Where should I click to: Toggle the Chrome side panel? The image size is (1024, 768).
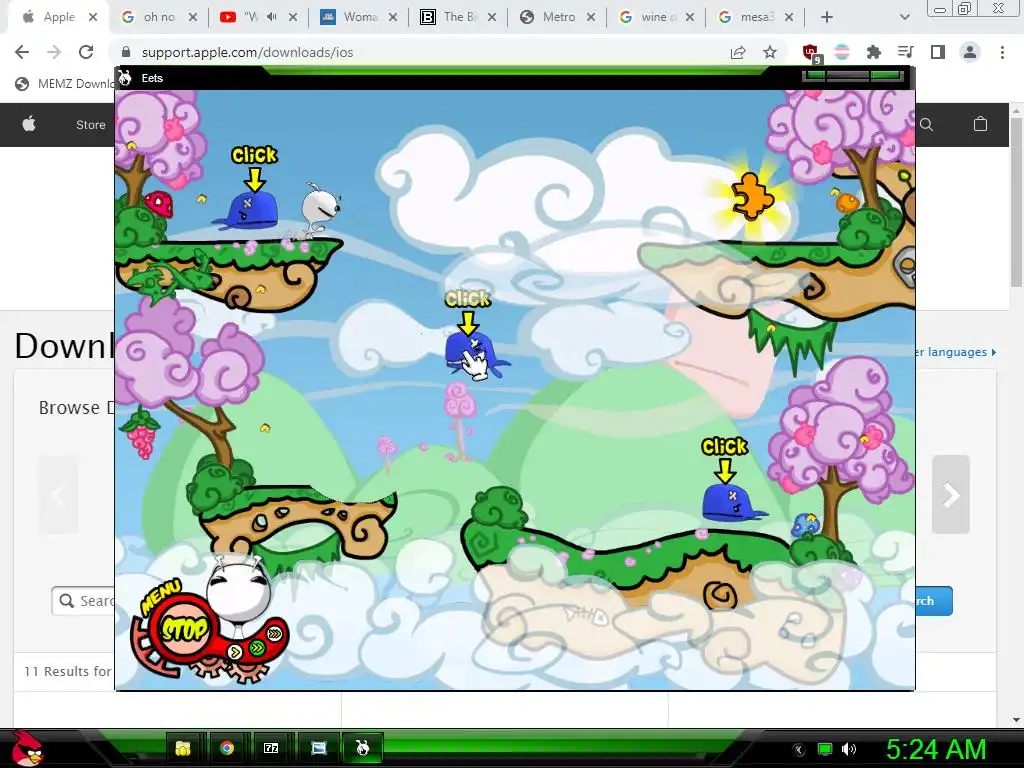938,52
